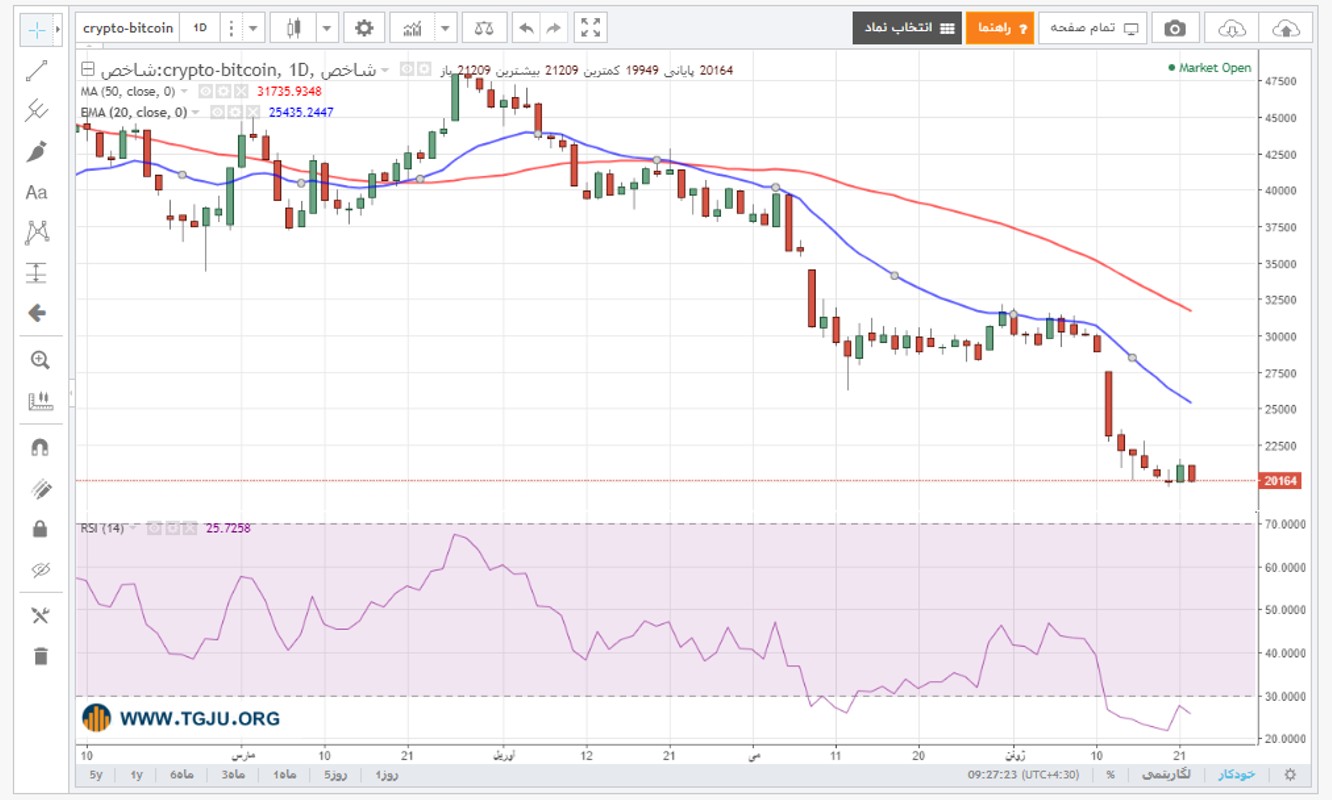Screen dimensions: 1332x800
Task: Choose the XABCD pattern tool
Action: pos(38,232)
